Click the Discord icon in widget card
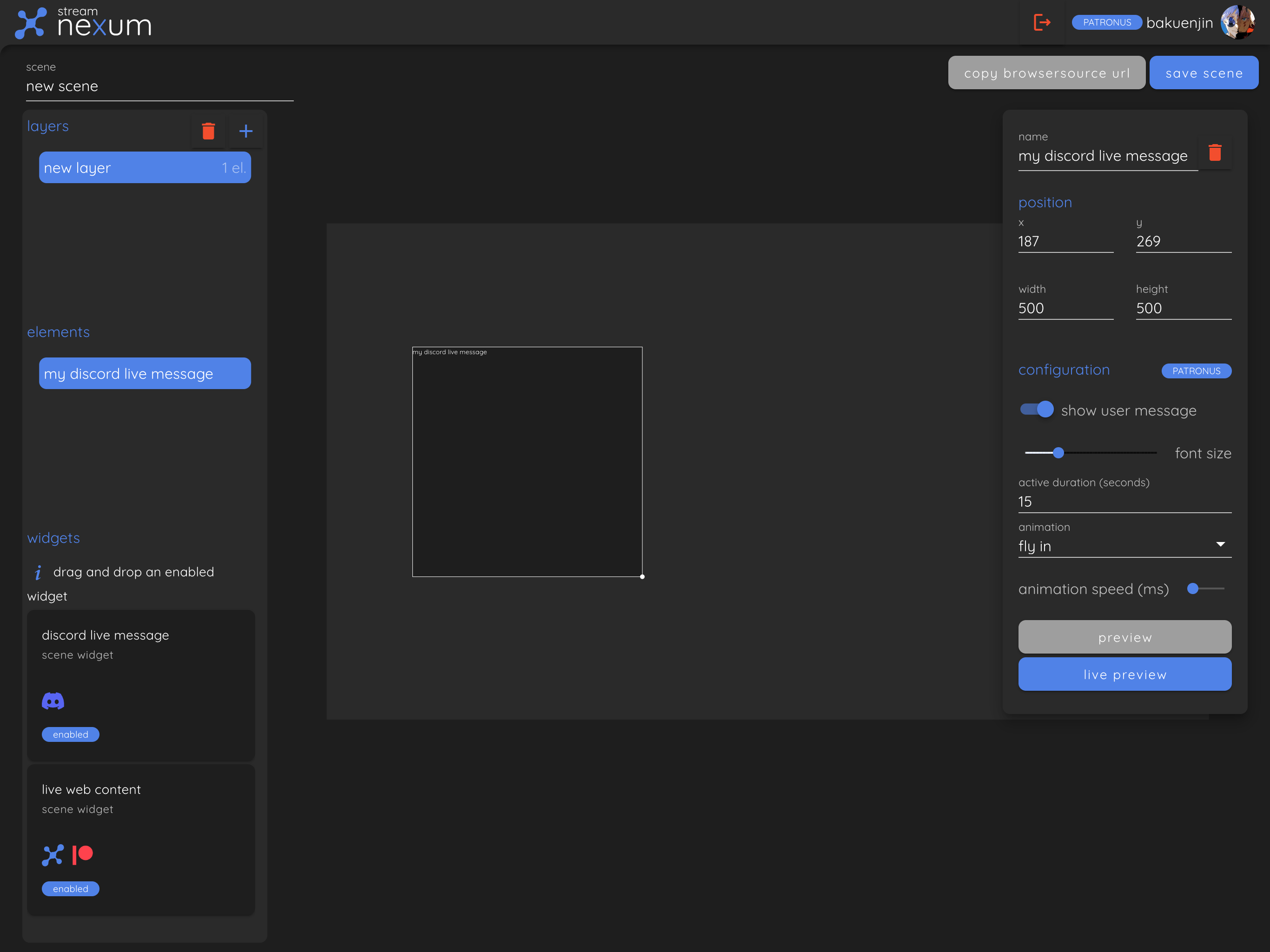Viewport: 1270px width, 952px height. 53,701
